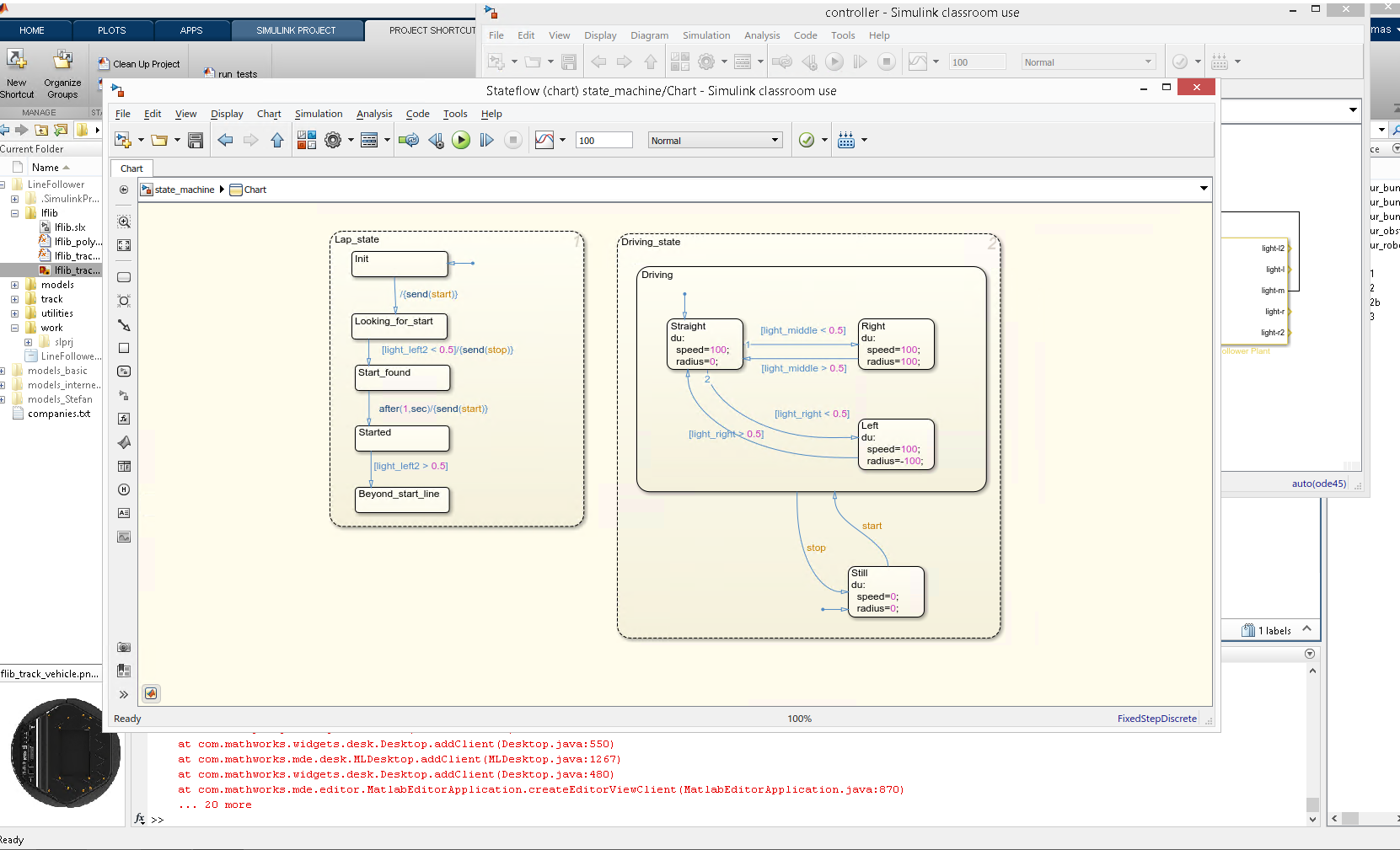Expand palette with double chevron
Viewport: 1400px width, 850px height.
(124, 695)
